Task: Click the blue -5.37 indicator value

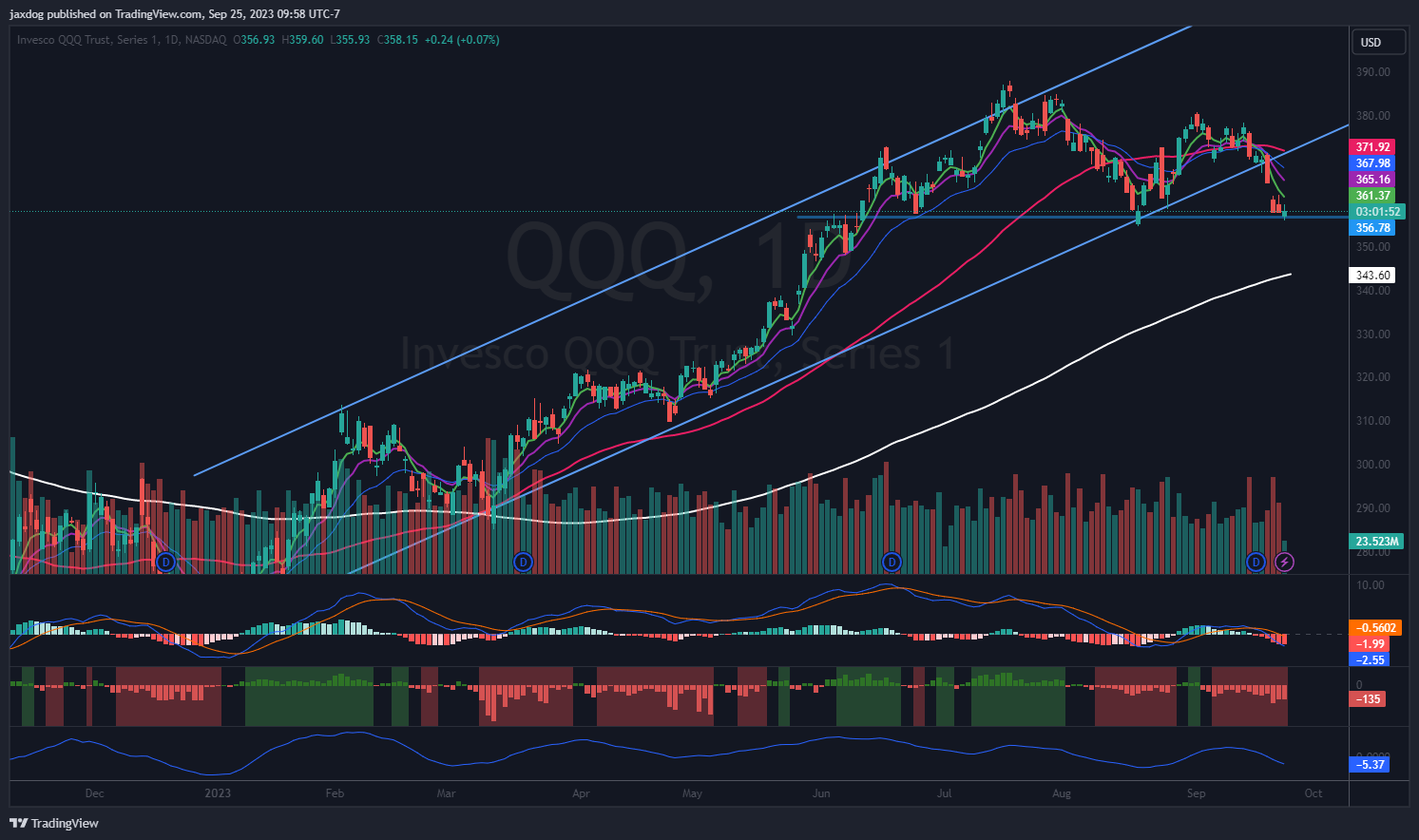Action: (1369, 765)
